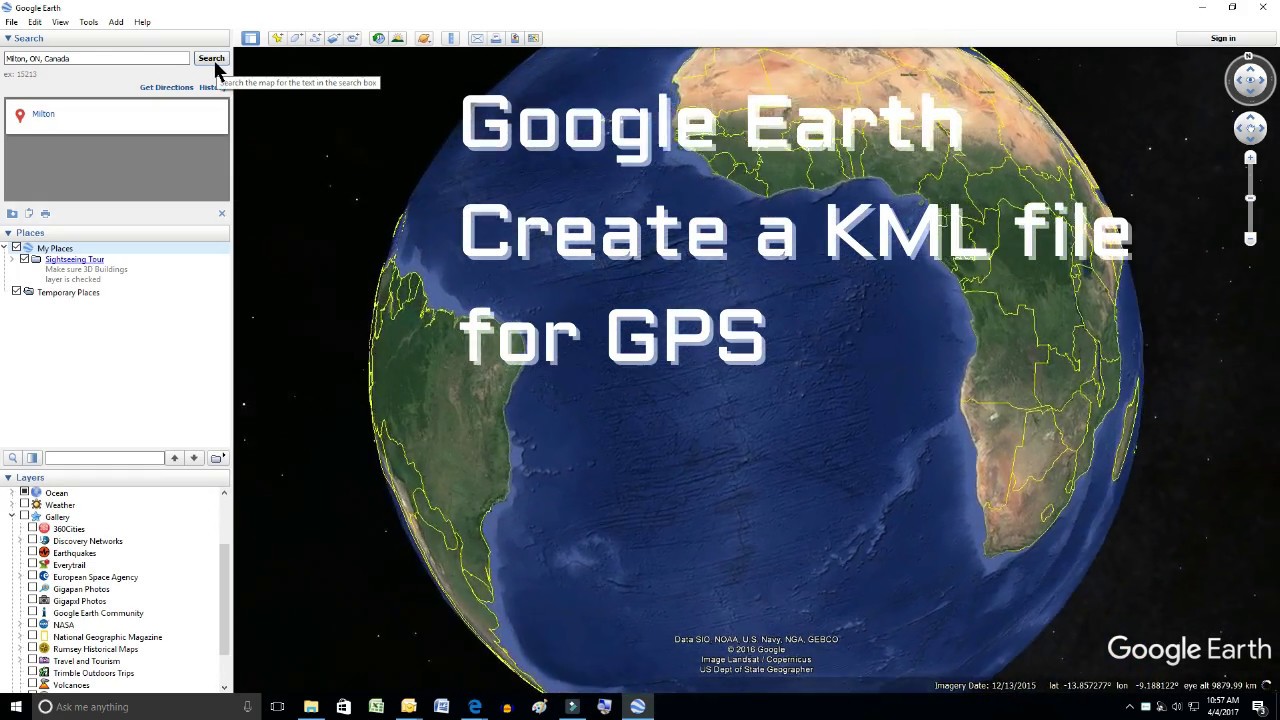The image size is (1280, 720).
Task: Copy search results to clipboard icon
Action: 29,213
